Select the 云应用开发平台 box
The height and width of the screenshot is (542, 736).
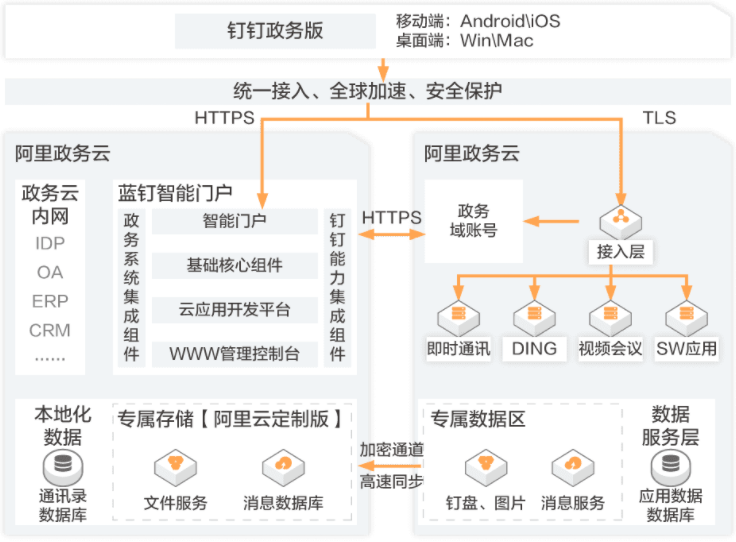pyautogui.click(x=235, y=310)
